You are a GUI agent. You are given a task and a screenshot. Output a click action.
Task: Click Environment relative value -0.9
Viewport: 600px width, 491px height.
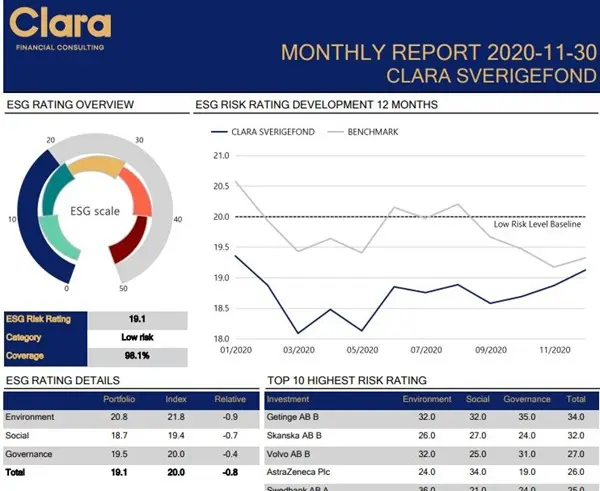(230, 417)
